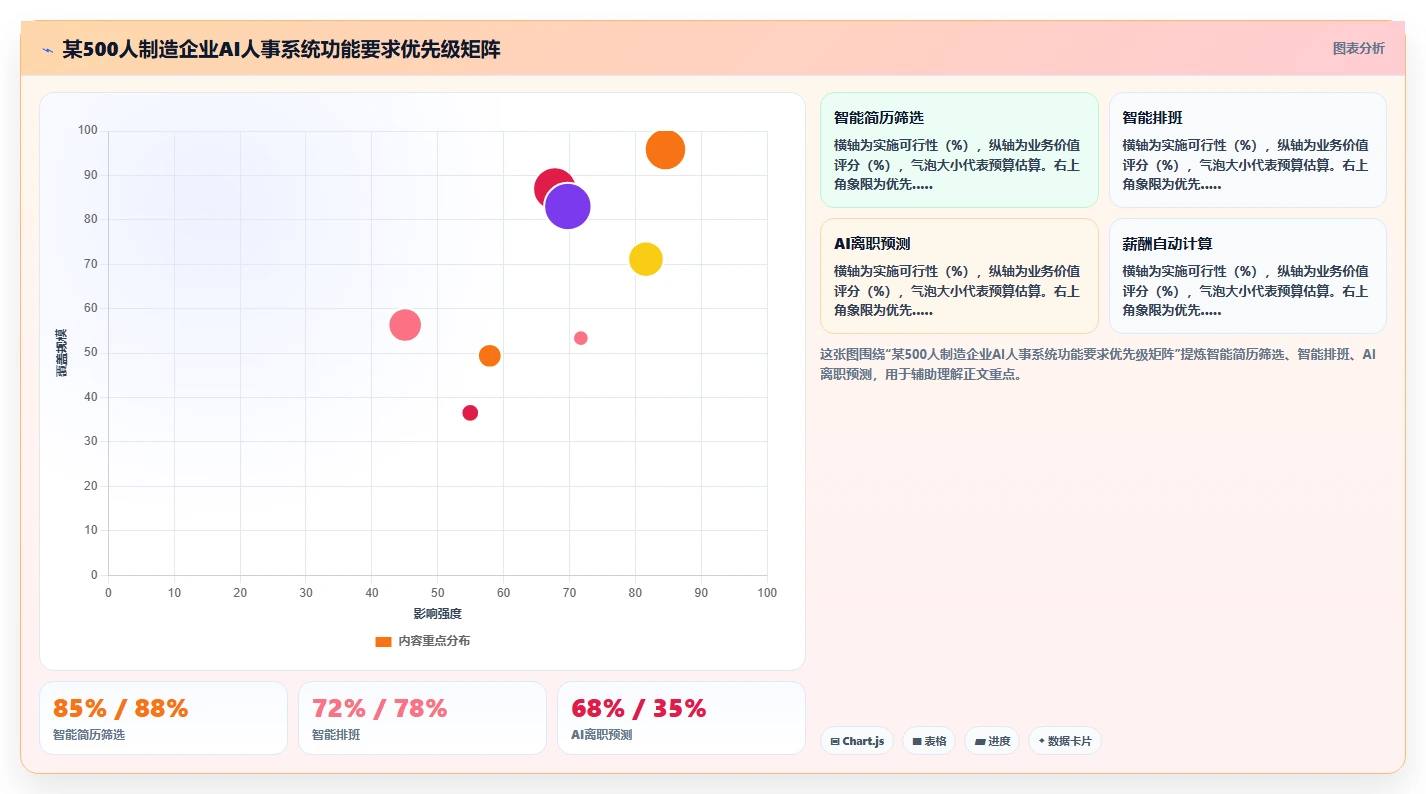Viewport: 1426px width, 794px height.
Task: Open the AI离职预测 info card
Action: (959, 276)
